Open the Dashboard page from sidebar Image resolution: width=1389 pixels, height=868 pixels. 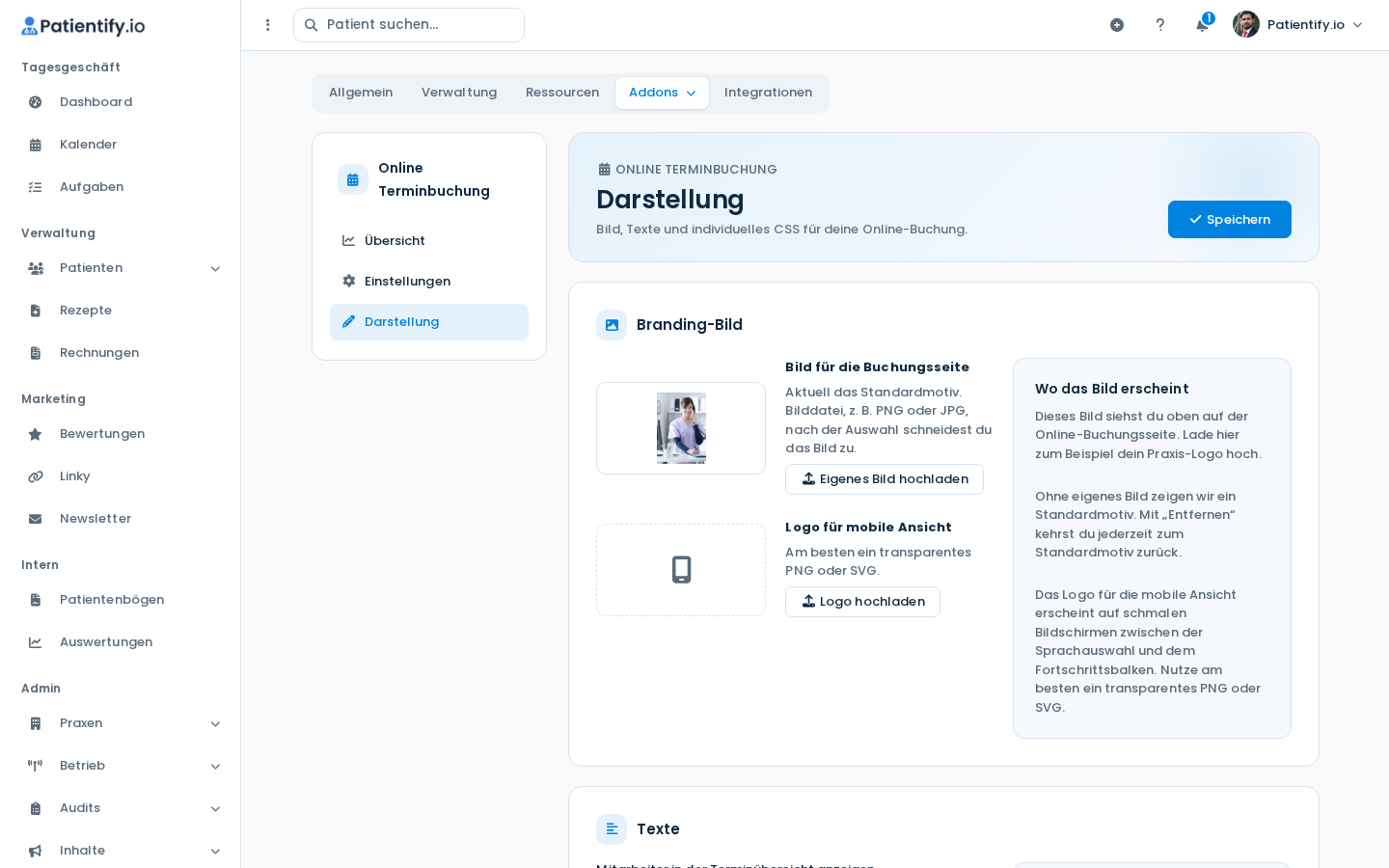pyautogui.click(x=120, y=102)
